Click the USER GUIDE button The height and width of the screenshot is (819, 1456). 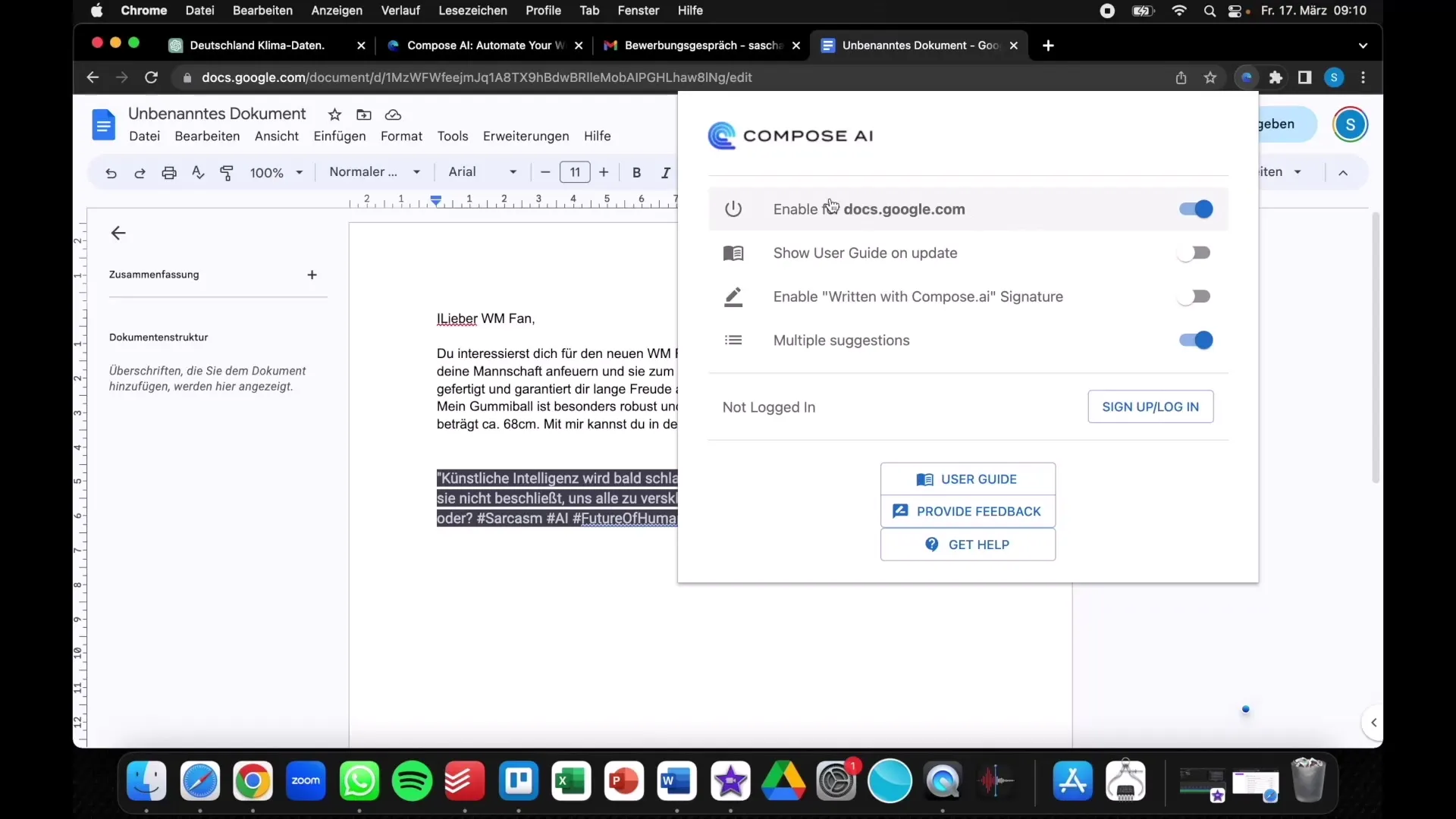pyautogui.click(x=968, y=479)
